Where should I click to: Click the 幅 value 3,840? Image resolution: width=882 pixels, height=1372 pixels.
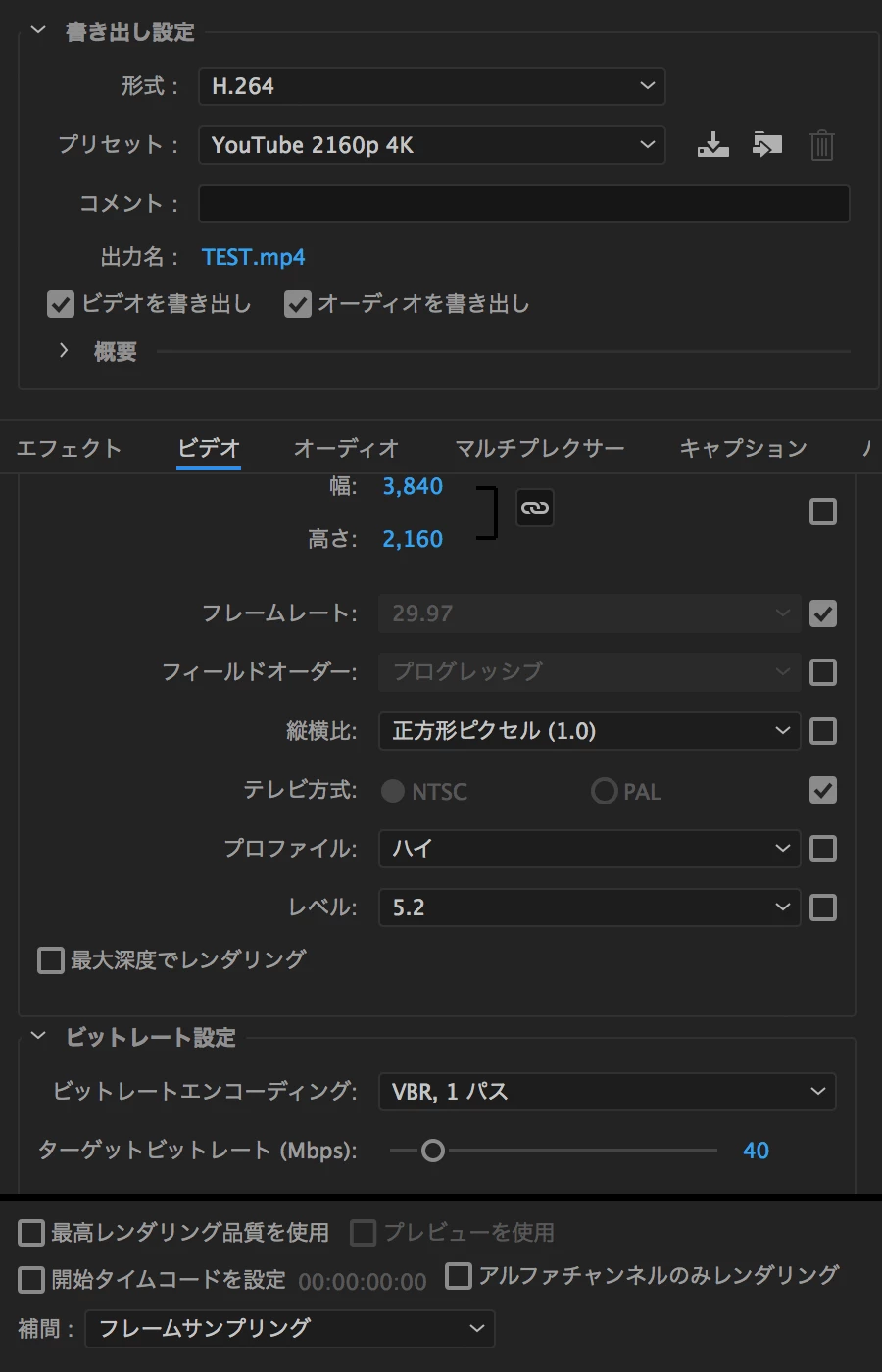pos(413,486)
